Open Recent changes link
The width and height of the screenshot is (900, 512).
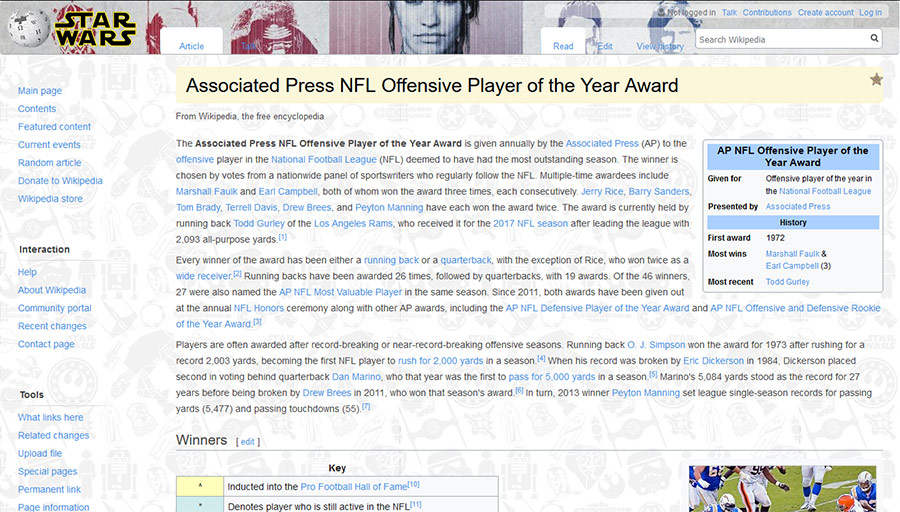52,326
